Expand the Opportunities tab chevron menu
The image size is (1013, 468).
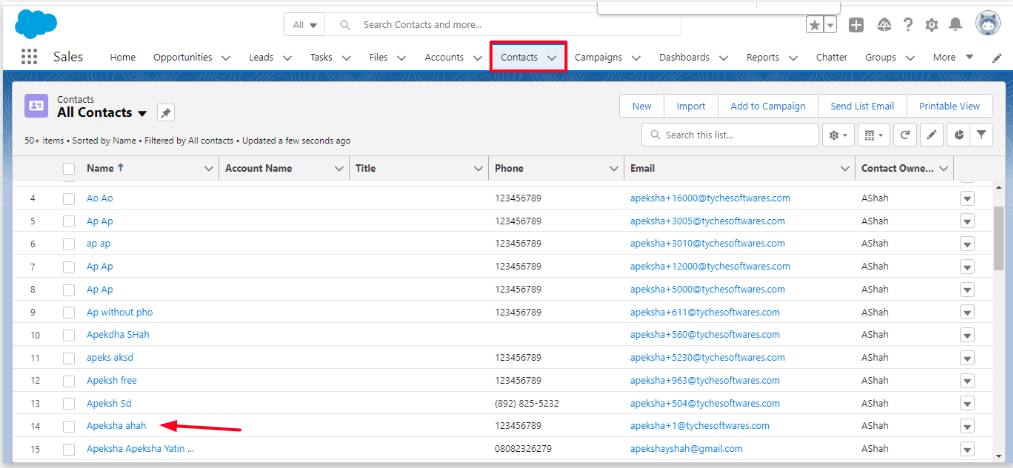click(x=226, y=58)
